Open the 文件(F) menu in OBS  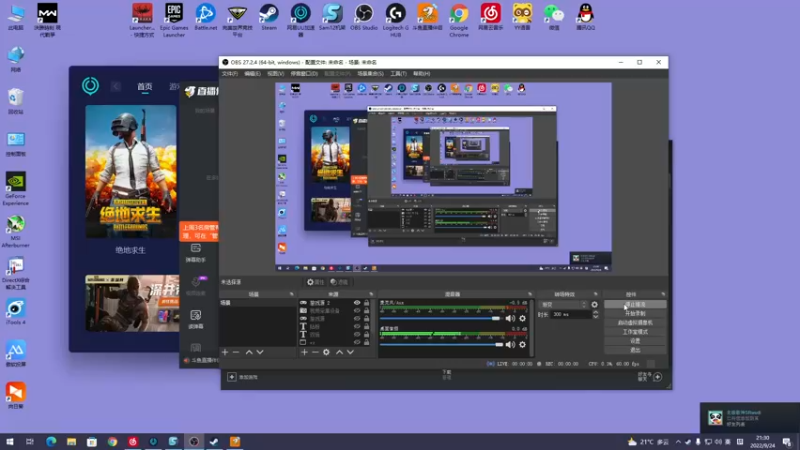[230, 73]
